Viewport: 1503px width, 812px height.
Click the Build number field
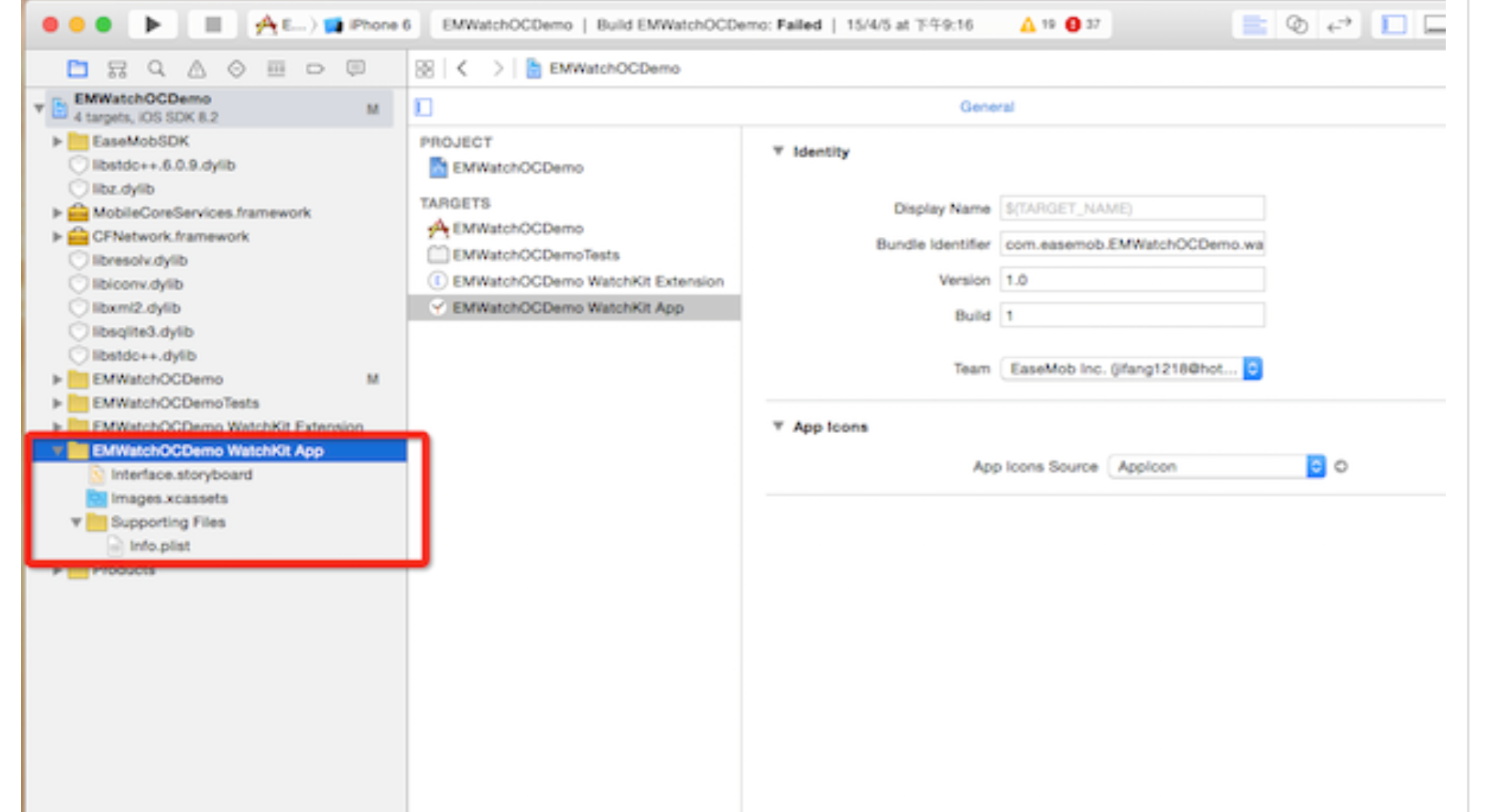(1132, 316)
